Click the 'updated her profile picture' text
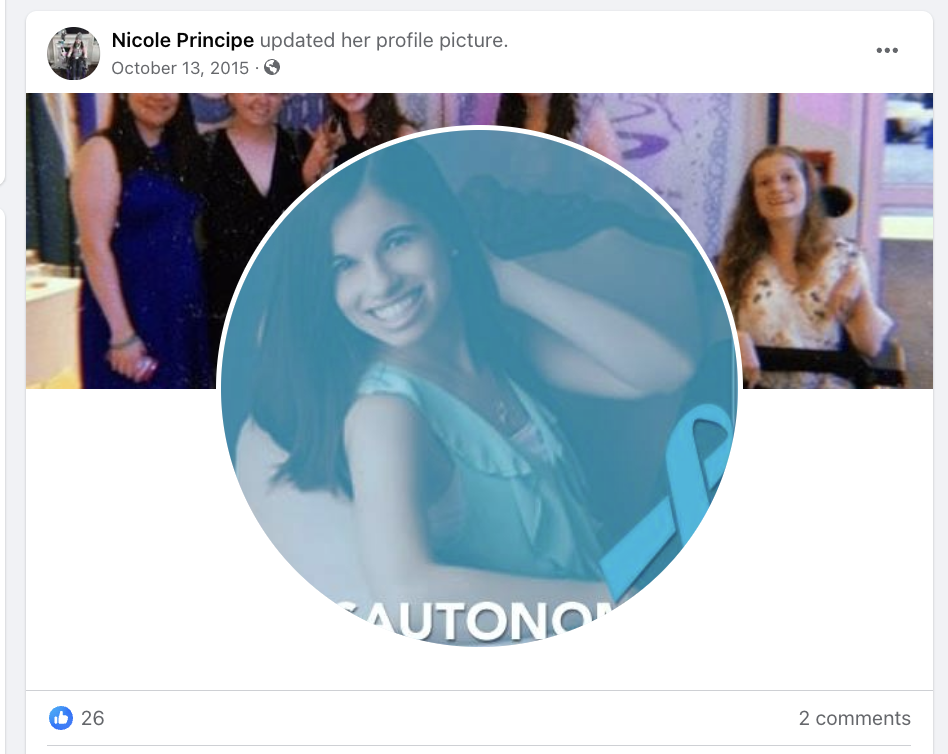Image resolution: width=948 pixels, height=754 pixels. point(384,40)
